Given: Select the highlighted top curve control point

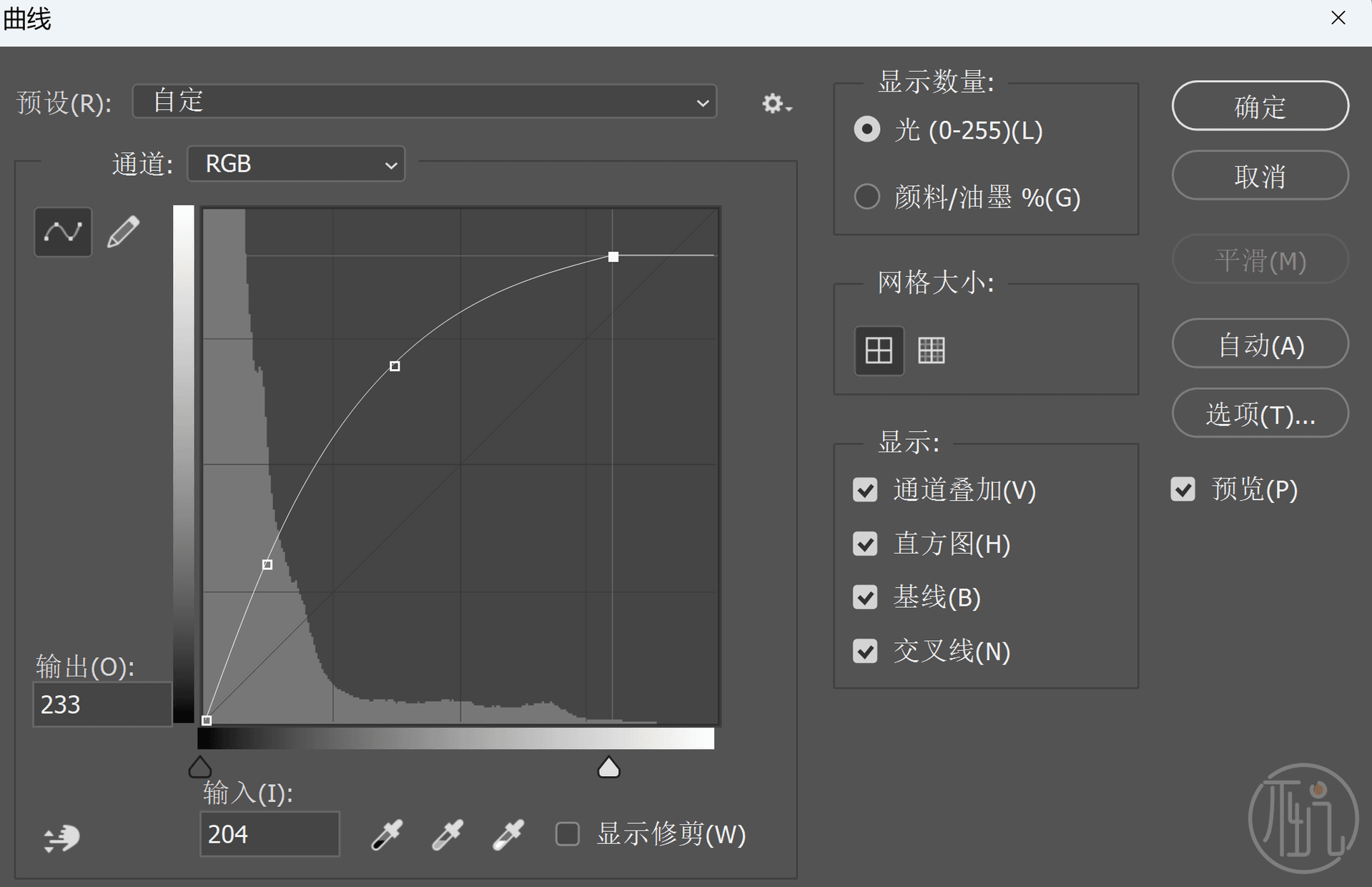Looking at the screenshot, I should click(613, 257).
